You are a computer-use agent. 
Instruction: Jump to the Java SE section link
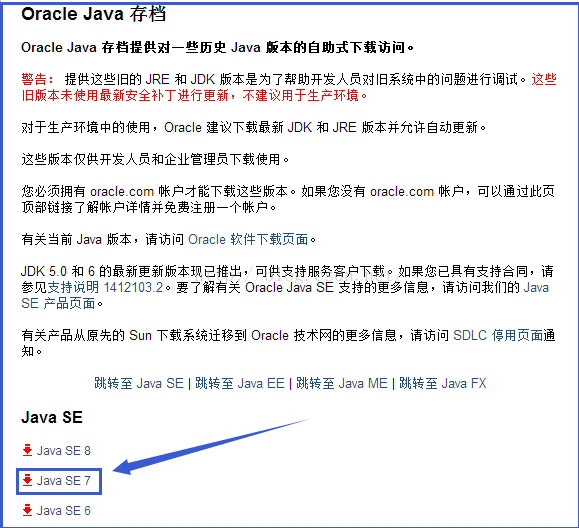[x=139, y=383]
